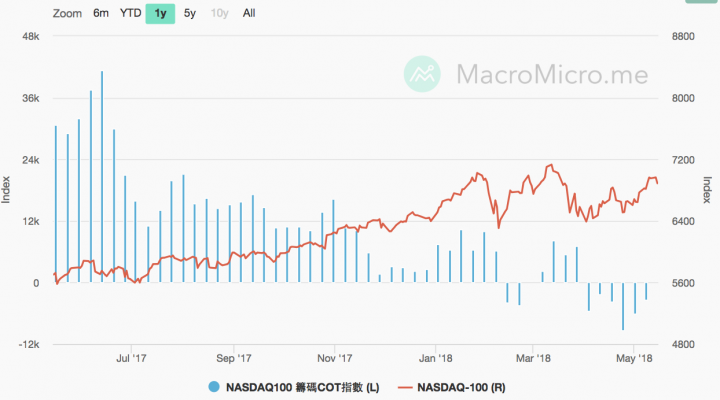Click the -12k left axis value
Viewport: 720px width, 400px height.
29,344
